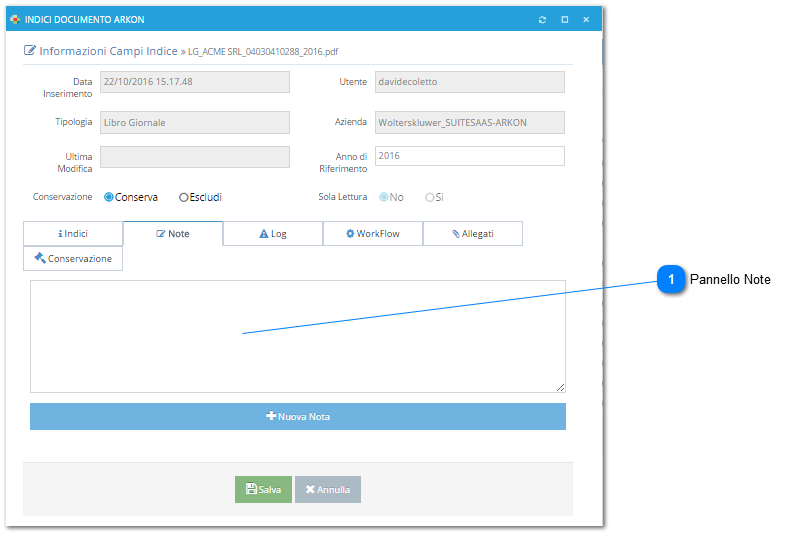The height and width of the screenshot is (535, 787).
Task: Click the file name LG_ACME SRL_04030410288_2016.pdf
Action: [x=263, y=52]
